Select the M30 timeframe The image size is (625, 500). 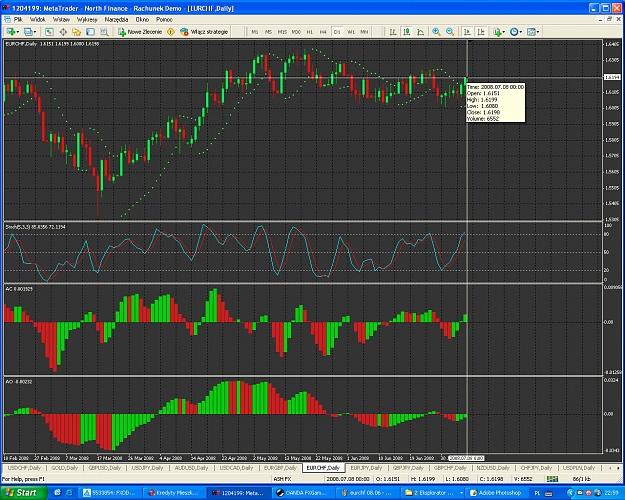point(296,32)
